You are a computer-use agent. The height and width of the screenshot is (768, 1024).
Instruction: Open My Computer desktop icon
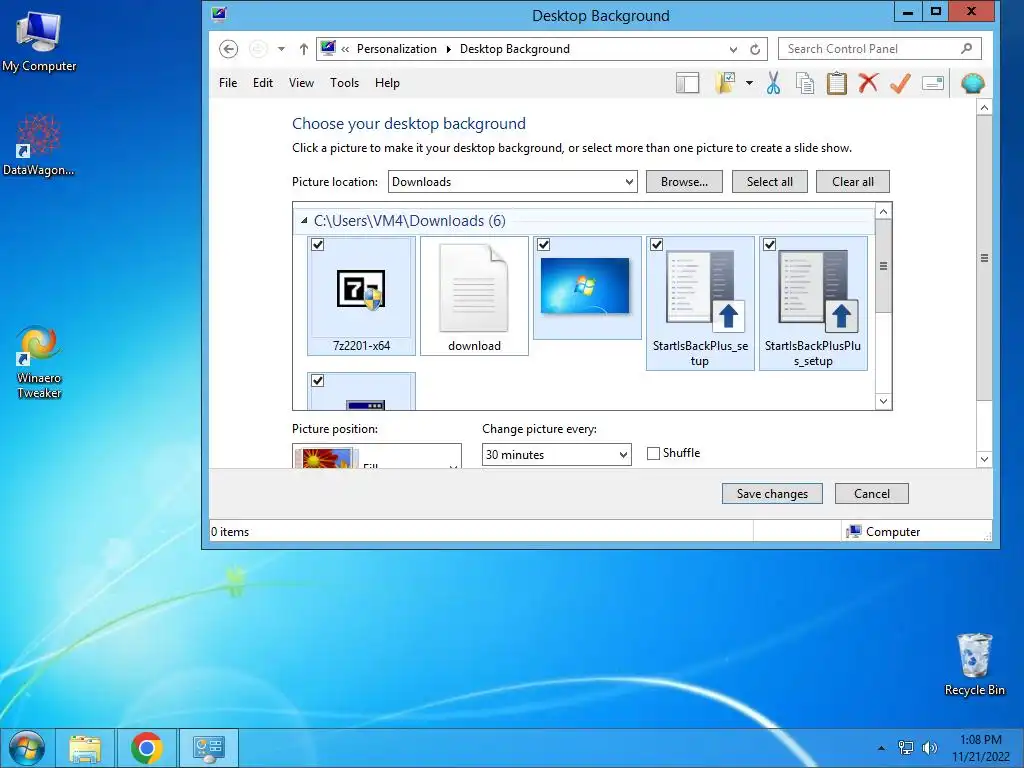click(39, 42)
